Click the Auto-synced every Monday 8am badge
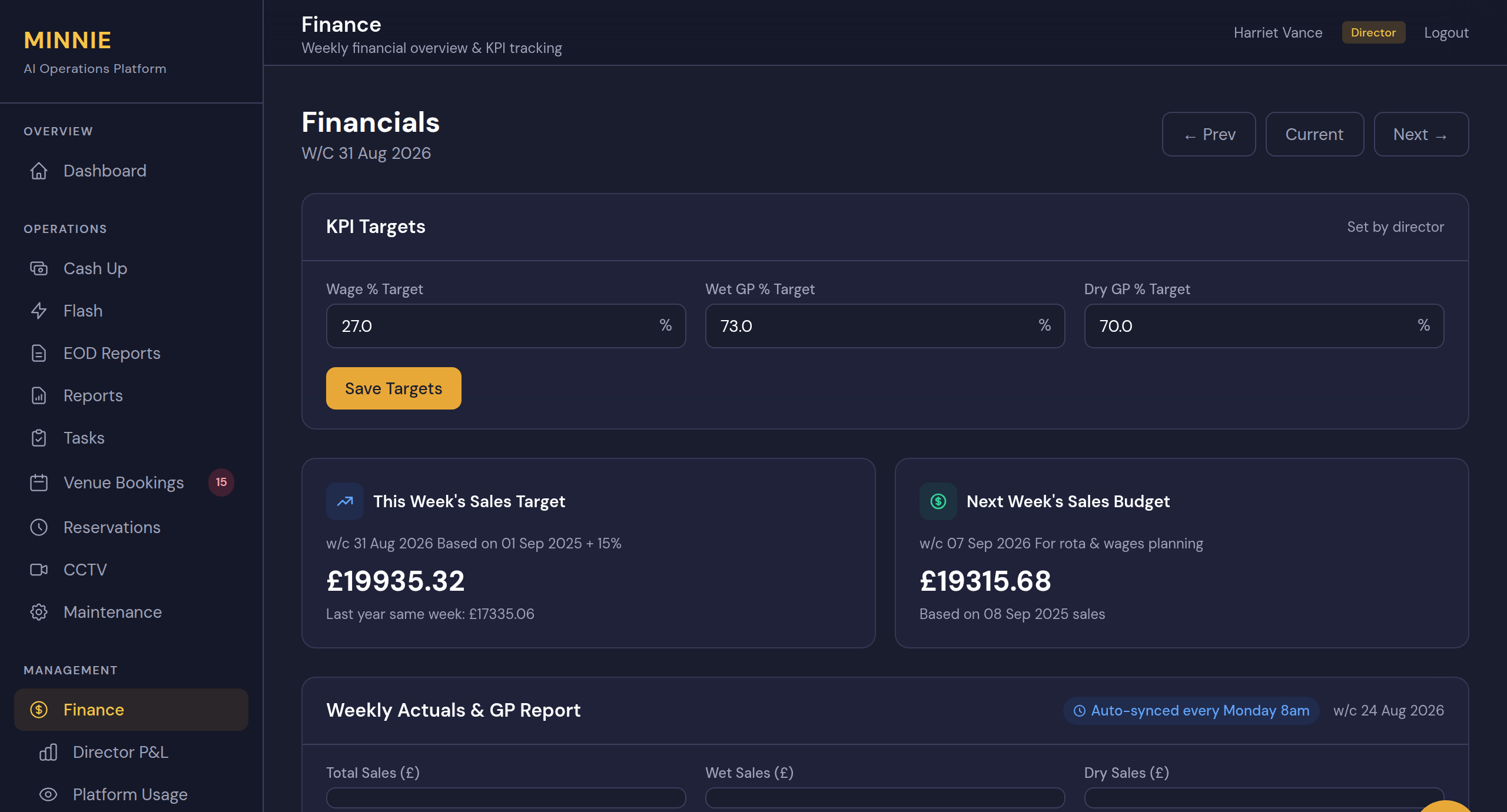The image size is (1507, 812). point(1191,711)
